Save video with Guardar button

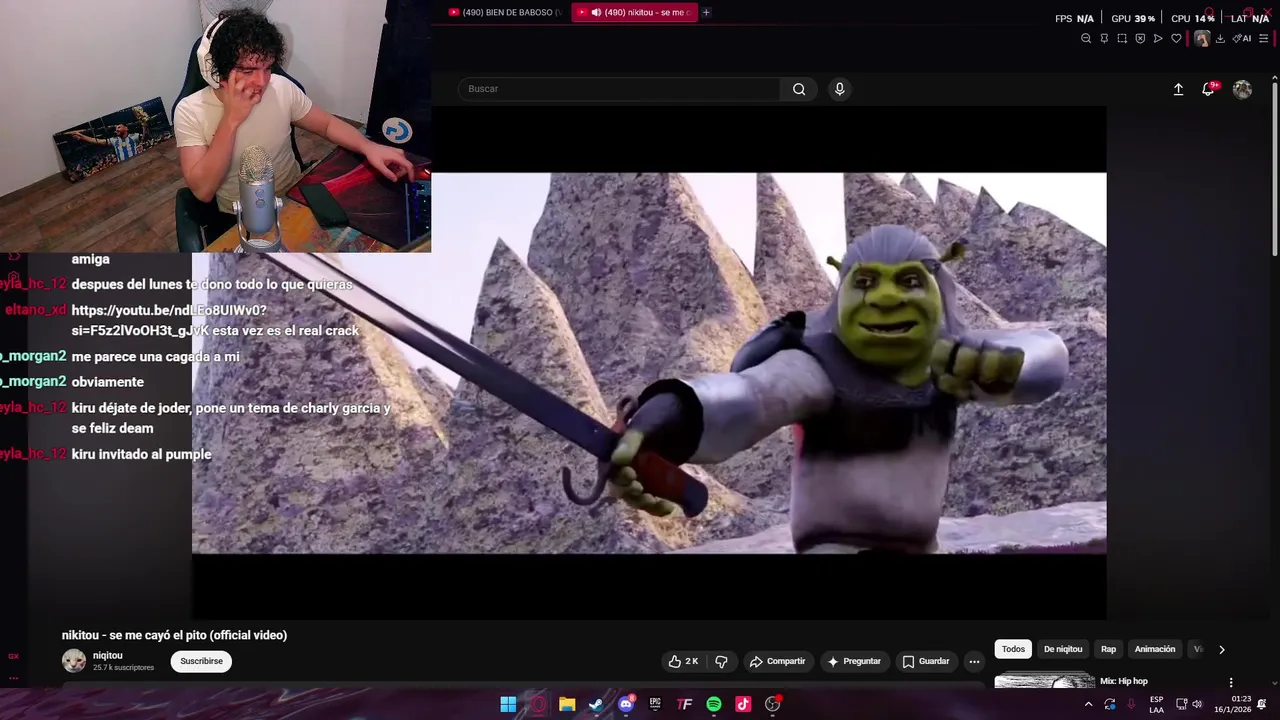(926, 661)
